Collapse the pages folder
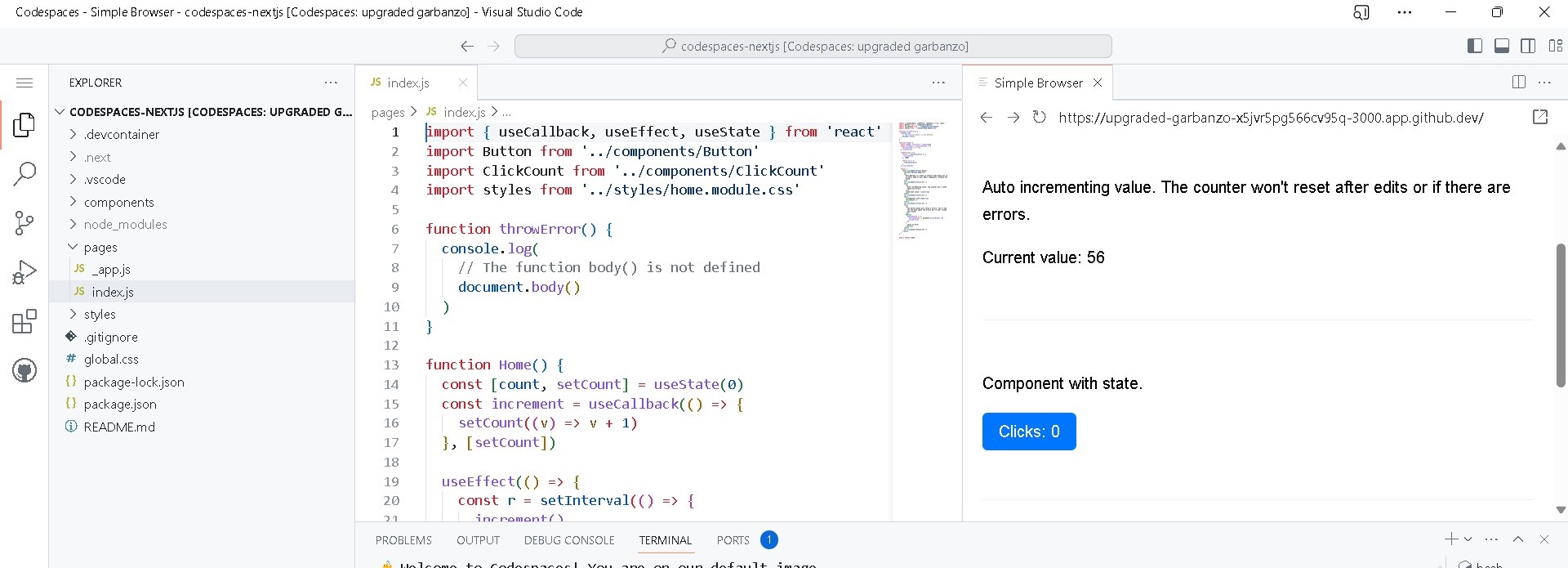Viewport: 1568px width, 568px height. (x=100, y=248)
